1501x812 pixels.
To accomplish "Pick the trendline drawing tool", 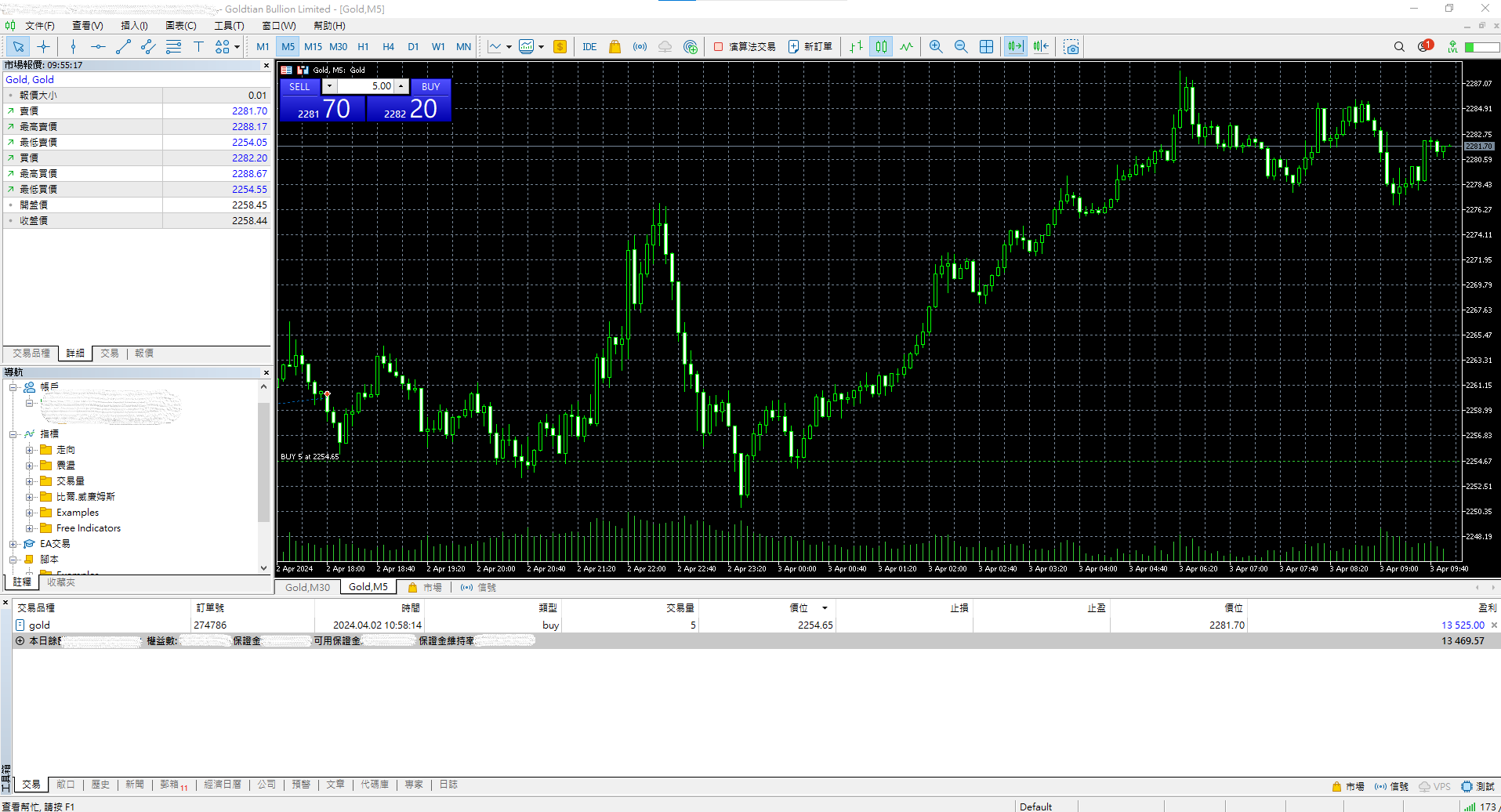I will (123, 47).
